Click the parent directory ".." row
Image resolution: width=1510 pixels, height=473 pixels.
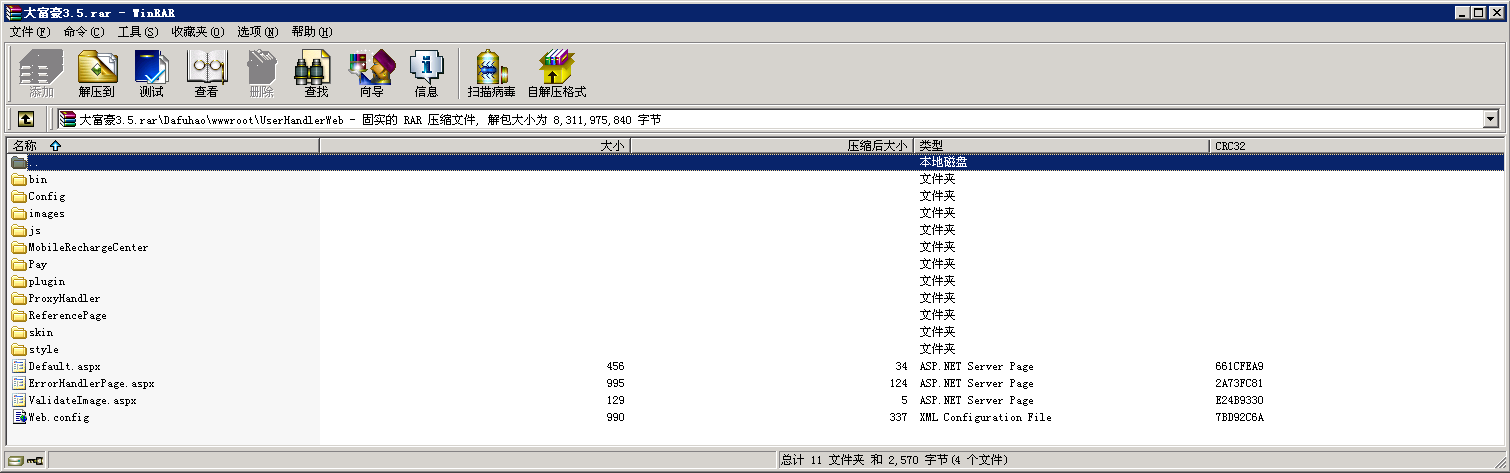click(34, 162)
